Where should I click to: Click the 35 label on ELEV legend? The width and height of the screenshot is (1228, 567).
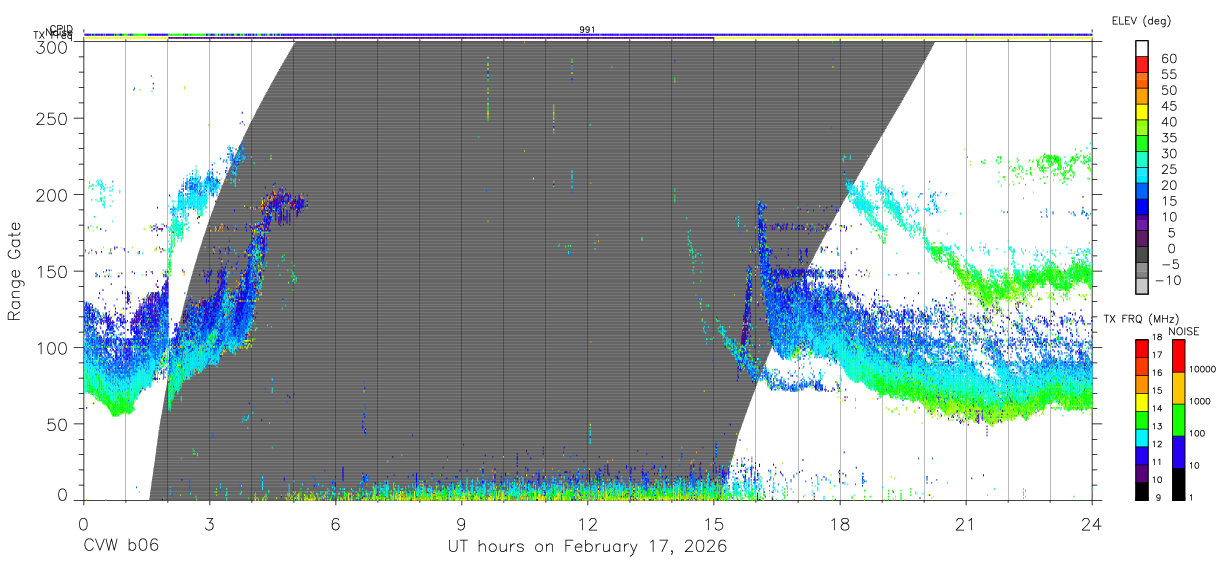[x=1167, y=138]
